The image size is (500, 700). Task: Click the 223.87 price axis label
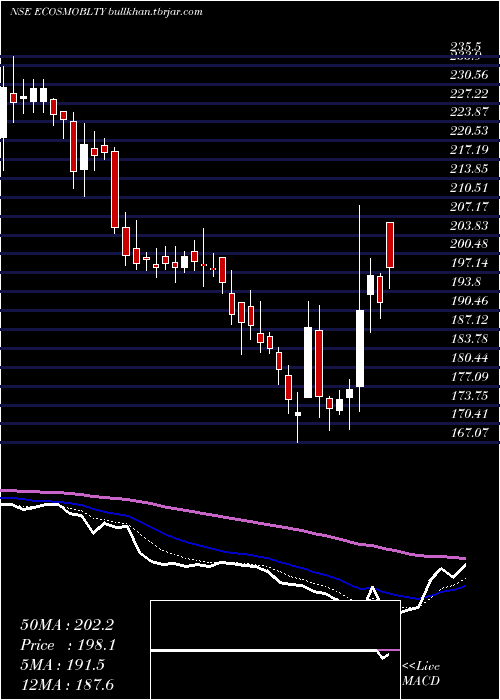click(x=468, y=112)
